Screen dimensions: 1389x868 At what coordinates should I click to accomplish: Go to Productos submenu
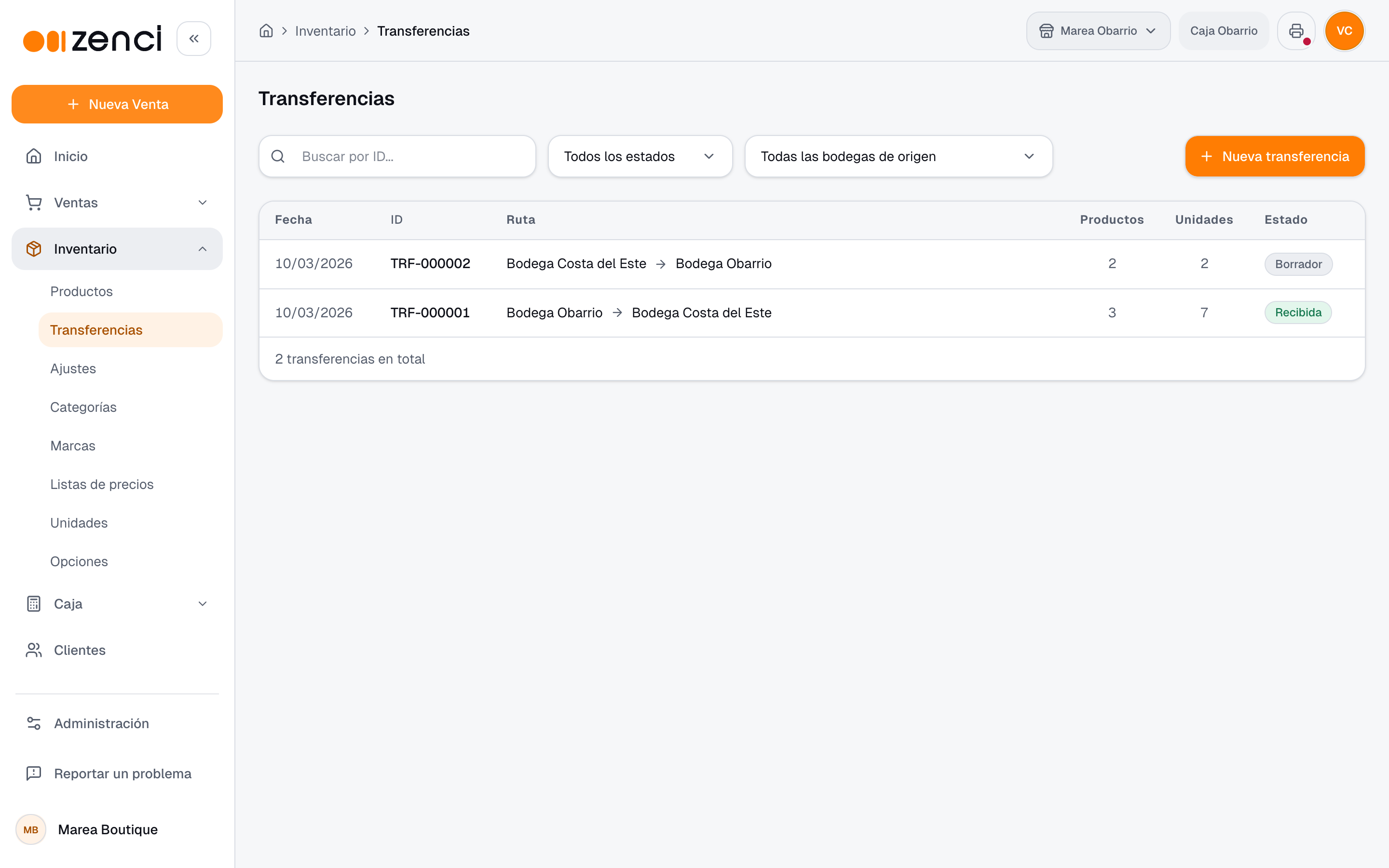[82, 292]
